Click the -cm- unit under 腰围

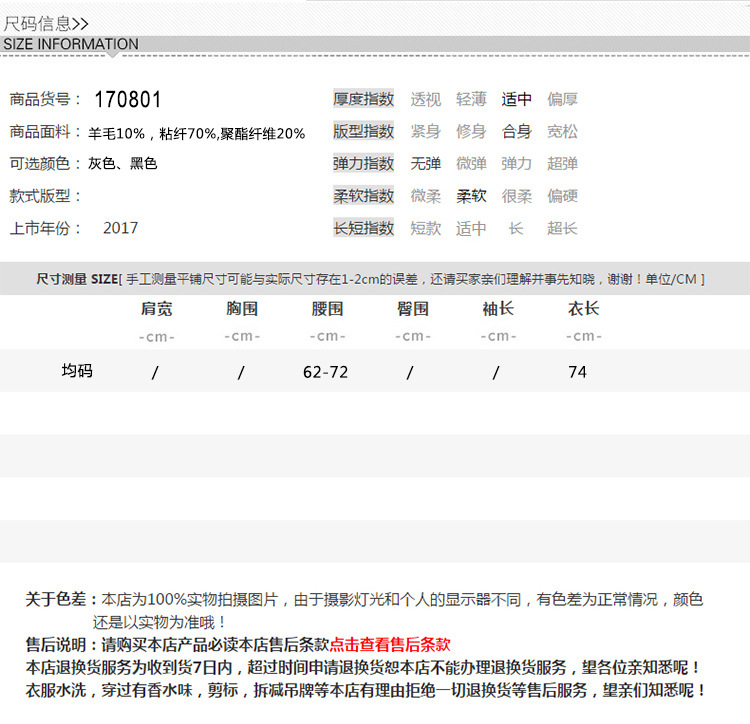[328, 336]
